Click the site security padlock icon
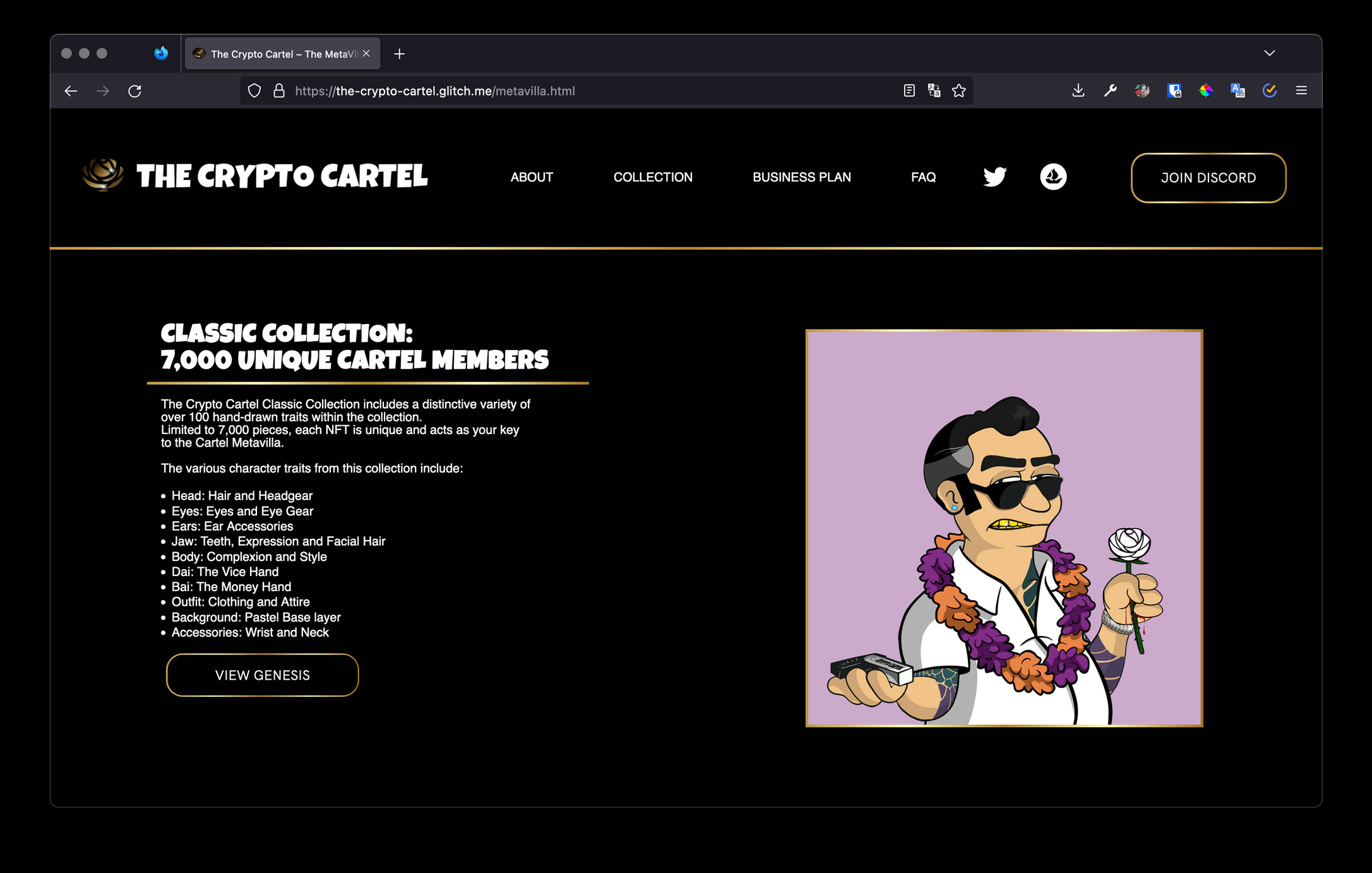The height and width of the screenshot is (873, 1372). point(279,91)
